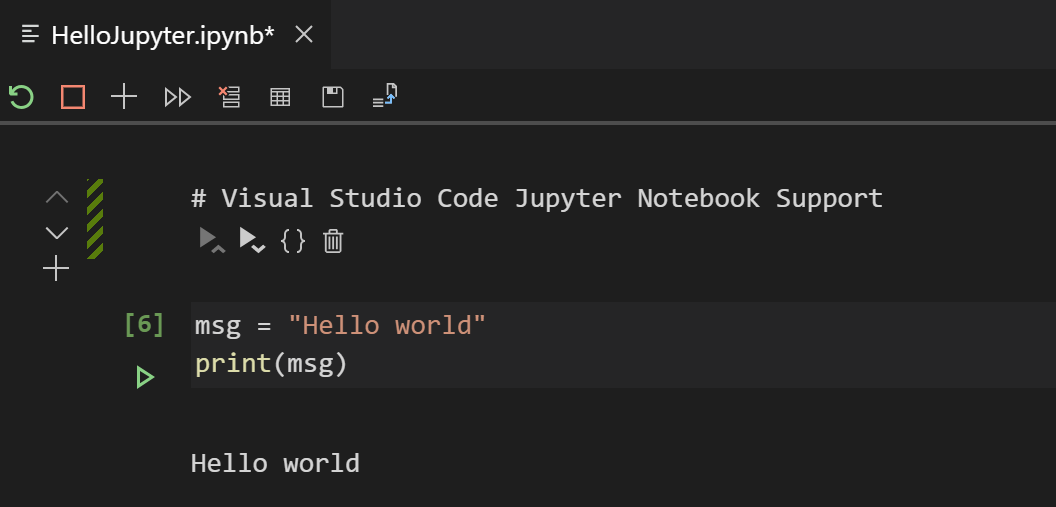Run all cells in the notebook

pos(178,98)
